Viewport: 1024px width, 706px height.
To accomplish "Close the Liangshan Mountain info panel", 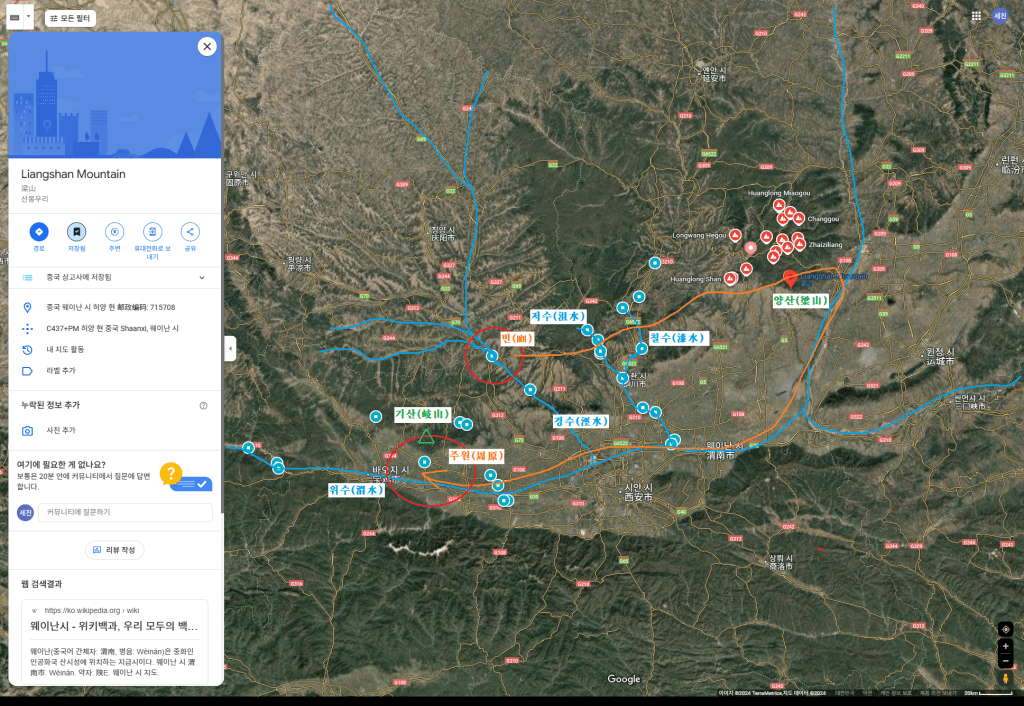I will tap(206, 46).
